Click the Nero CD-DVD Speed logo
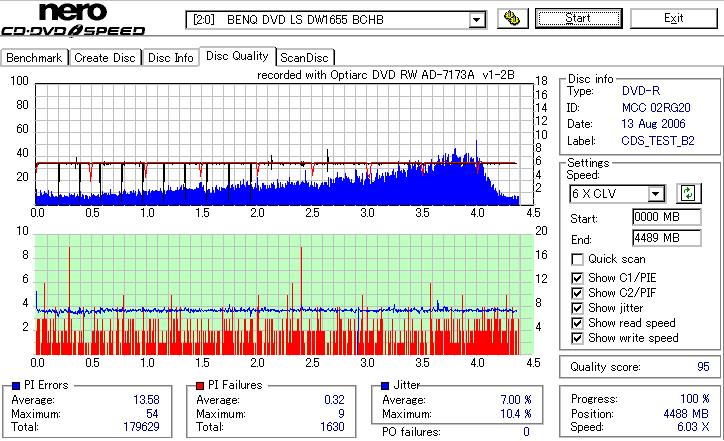The width and height of the screenshot is (724, 441). coord(73,19)
